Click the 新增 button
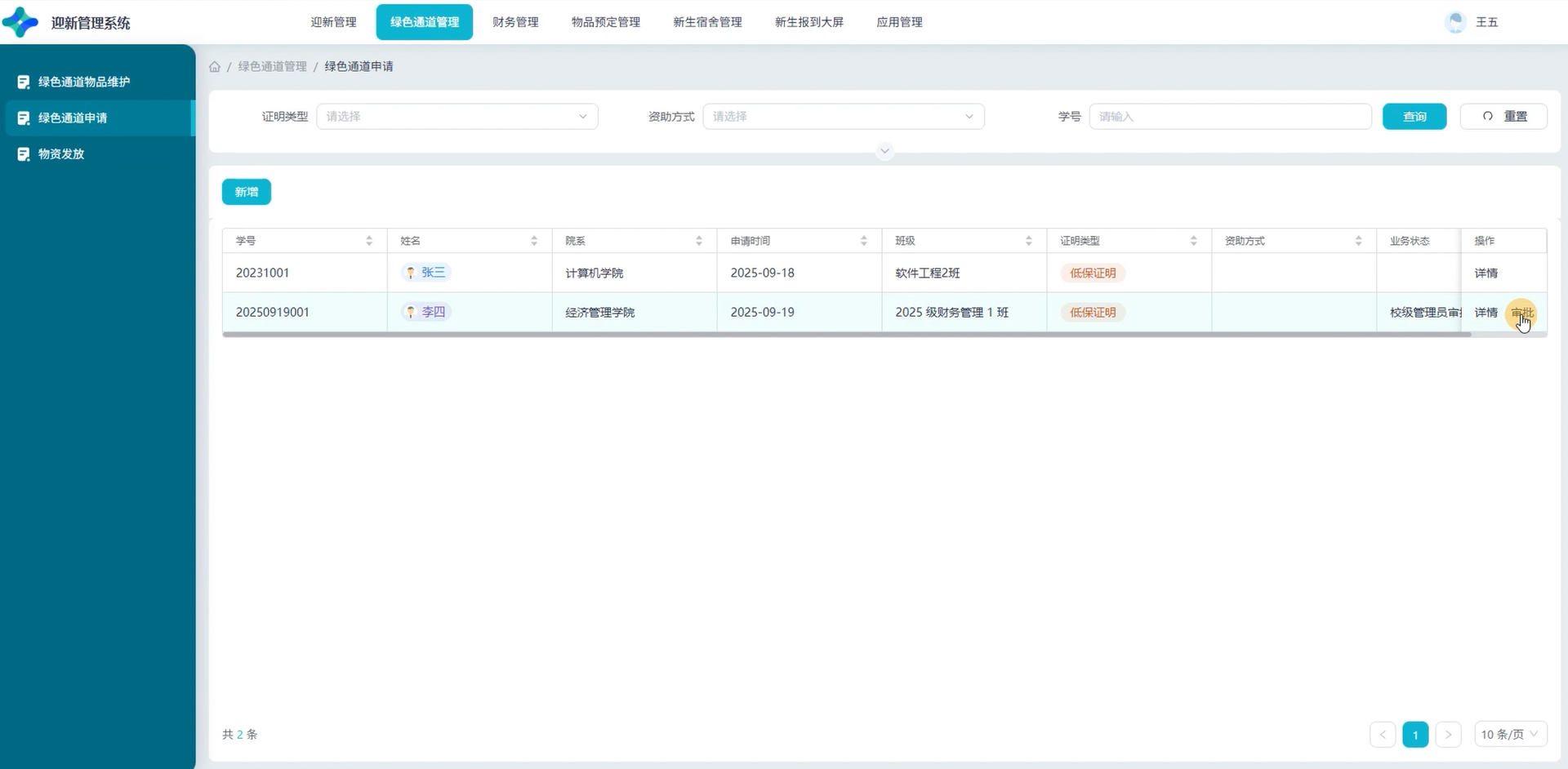 pyautogui.click(x=247, y=192)
